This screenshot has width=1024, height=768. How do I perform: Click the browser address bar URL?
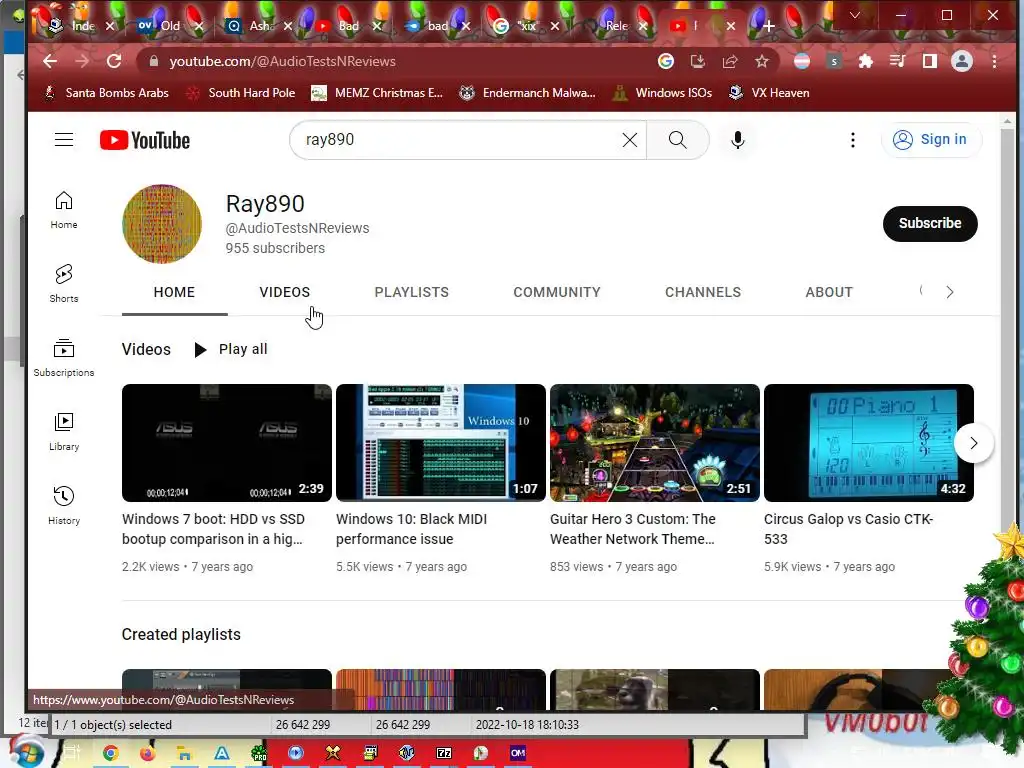283,61
